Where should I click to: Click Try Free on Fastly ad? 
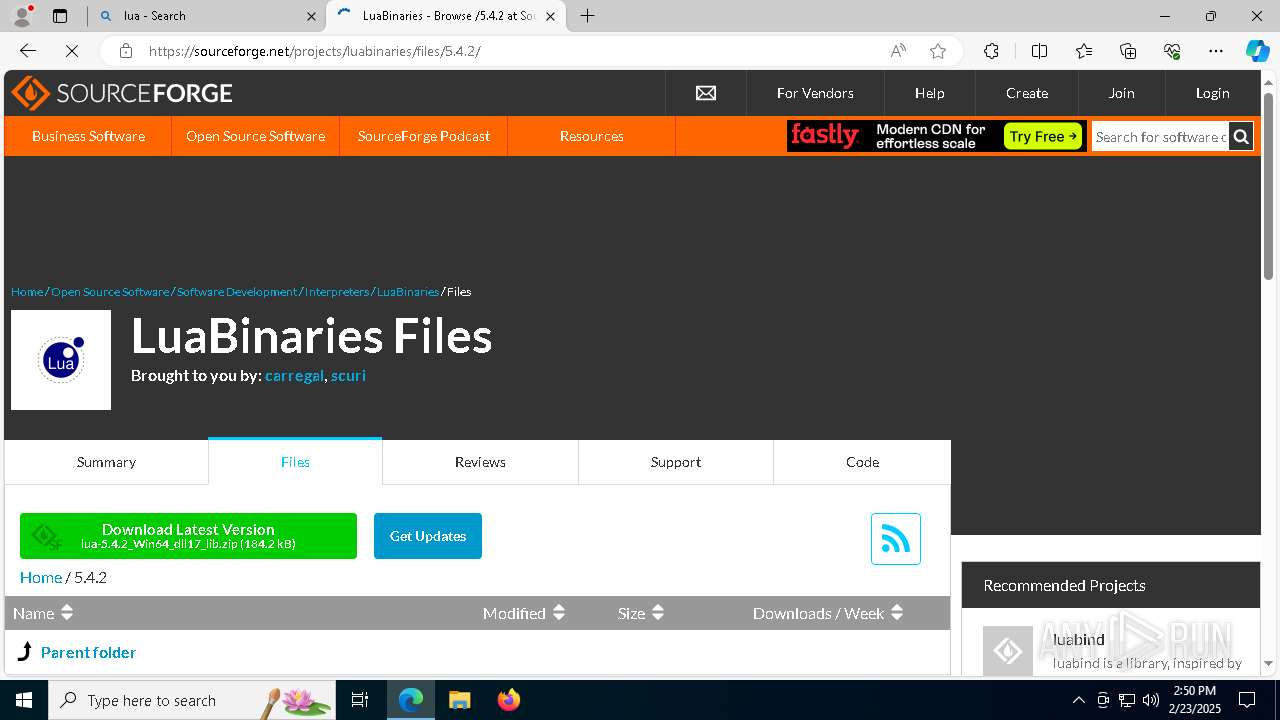click(1044, 136)
